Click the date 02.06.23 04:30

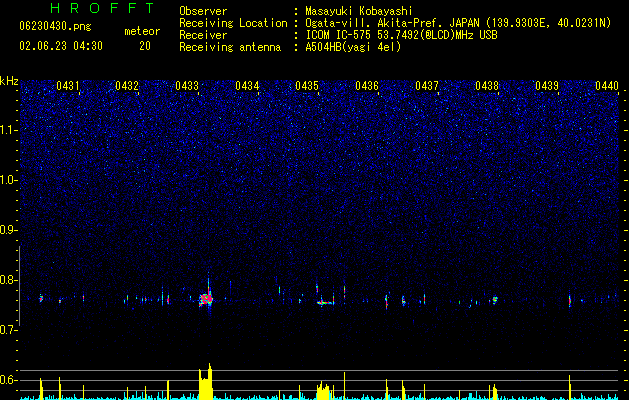coord(61,46)
